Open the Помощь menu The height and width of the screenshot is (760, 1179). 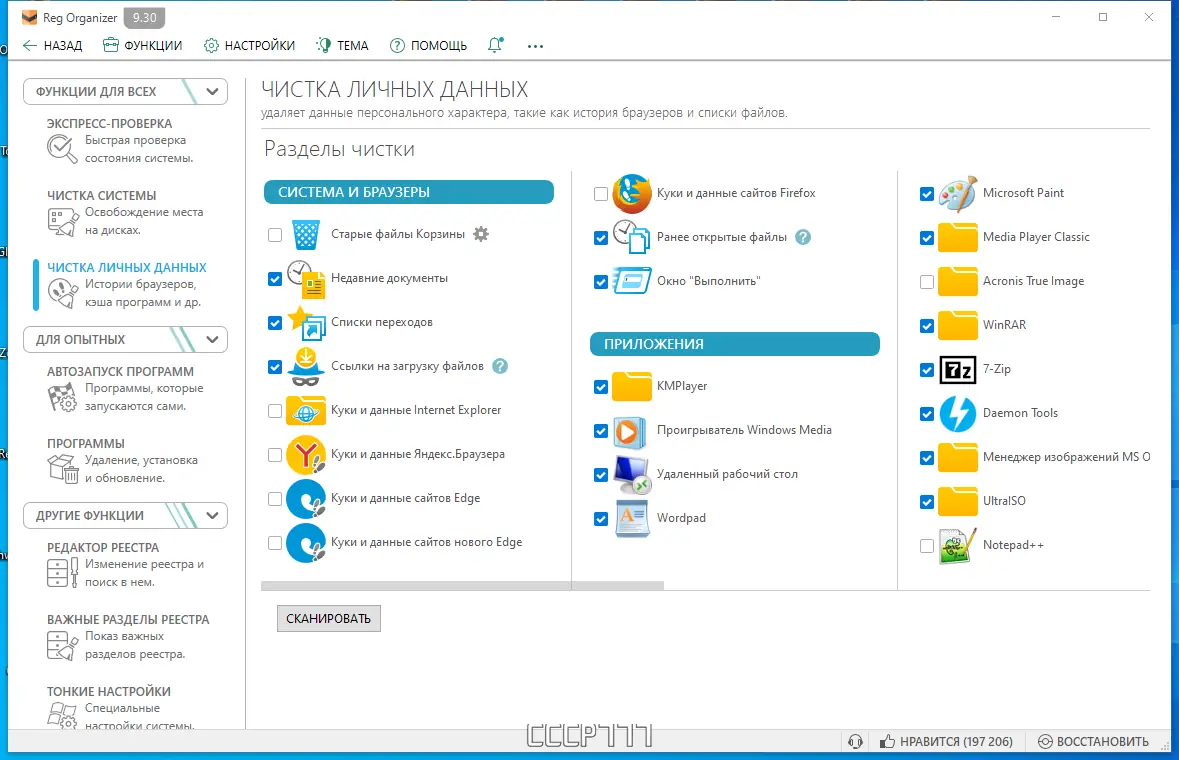[428, 46]
